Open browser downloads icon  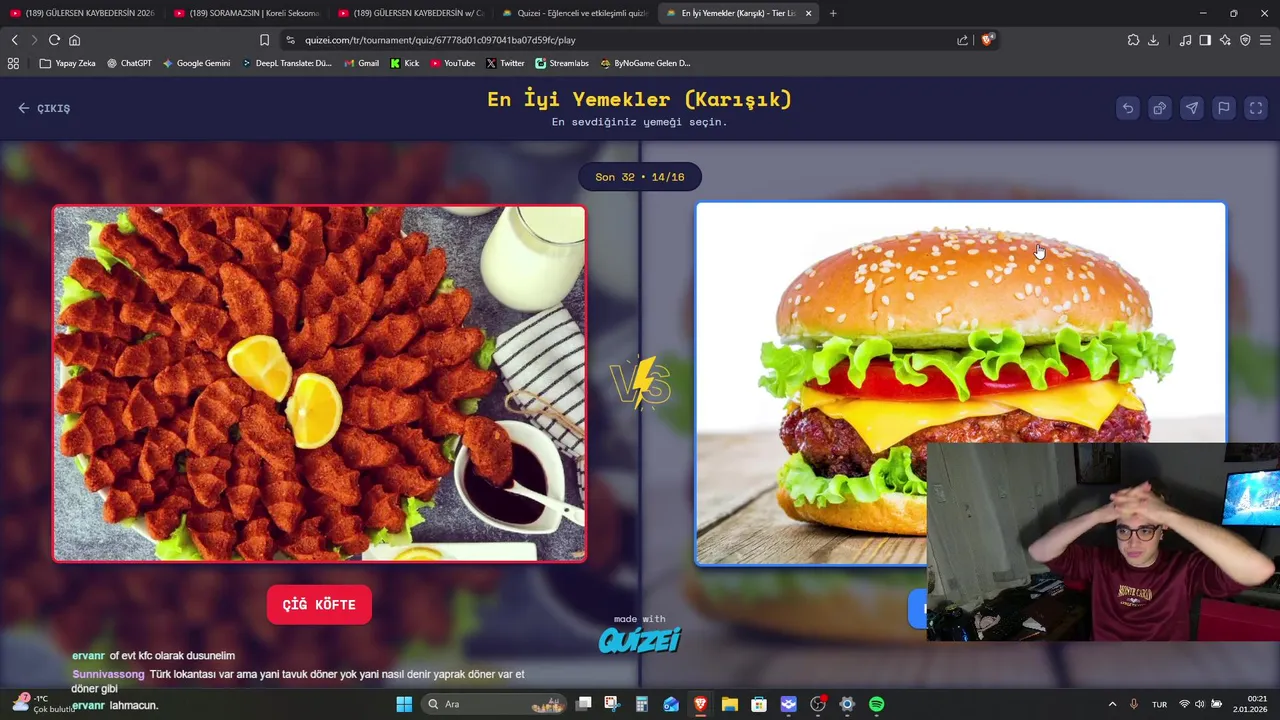[x=1153, y=40]
